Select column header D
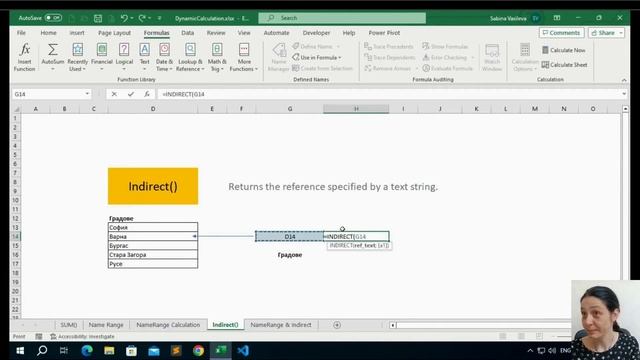Screen dimensions: 640x360 [x=153, y=109]
